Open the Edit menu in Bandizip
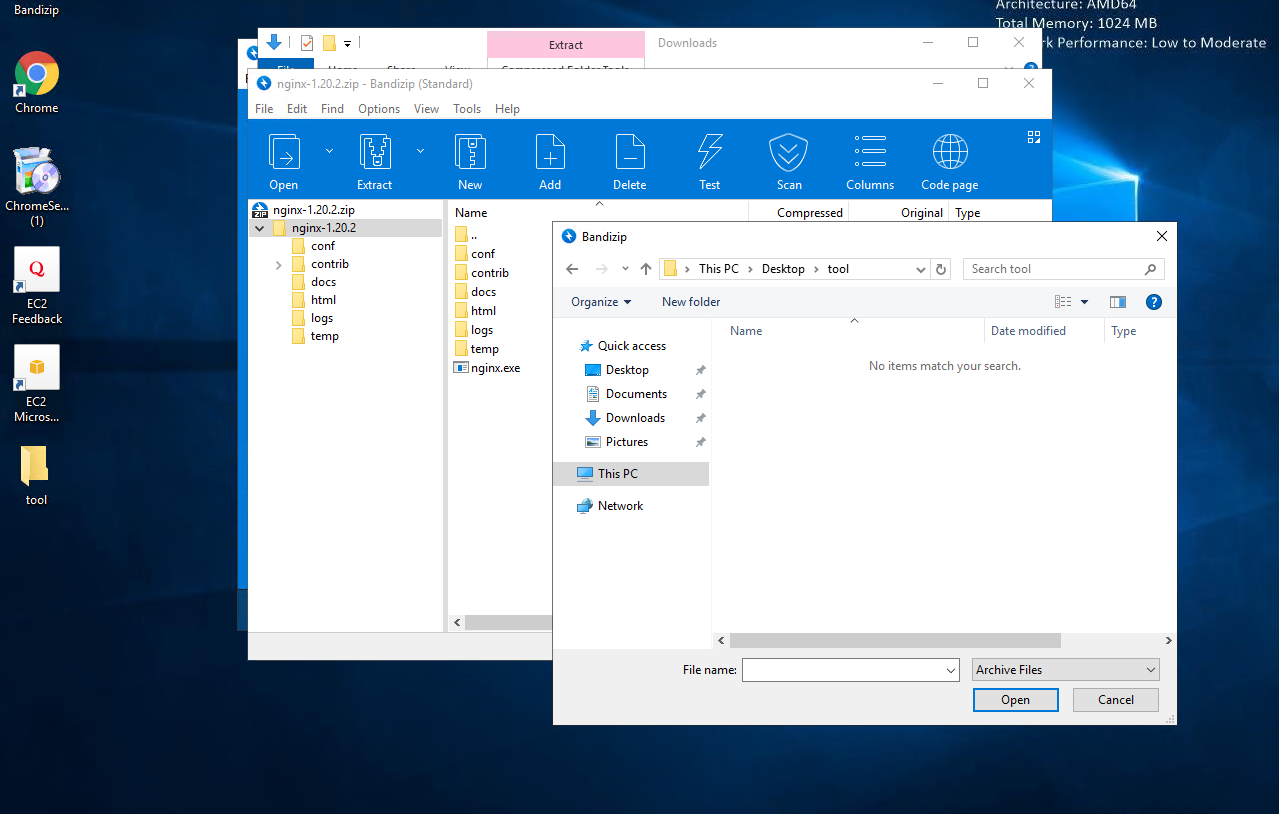1279x814 pixels. [x=297, y=109]
